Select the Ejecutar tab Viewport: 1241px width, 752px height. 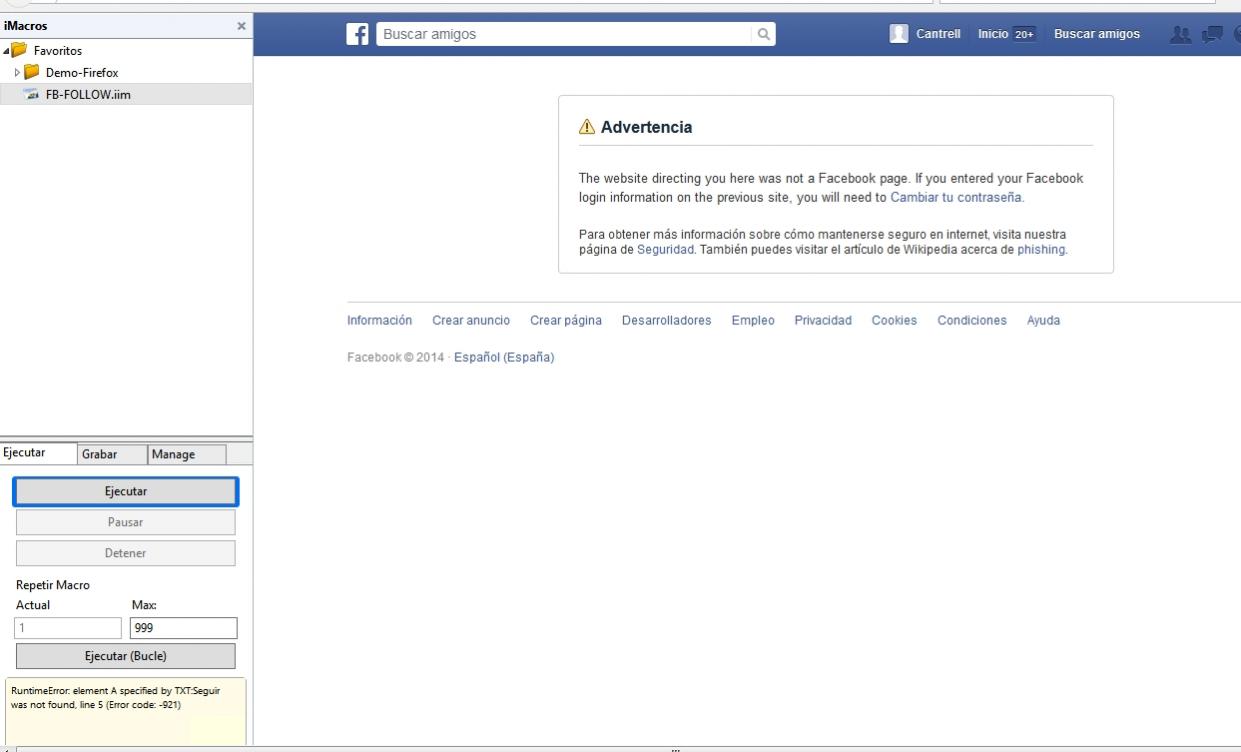[24, 452]
